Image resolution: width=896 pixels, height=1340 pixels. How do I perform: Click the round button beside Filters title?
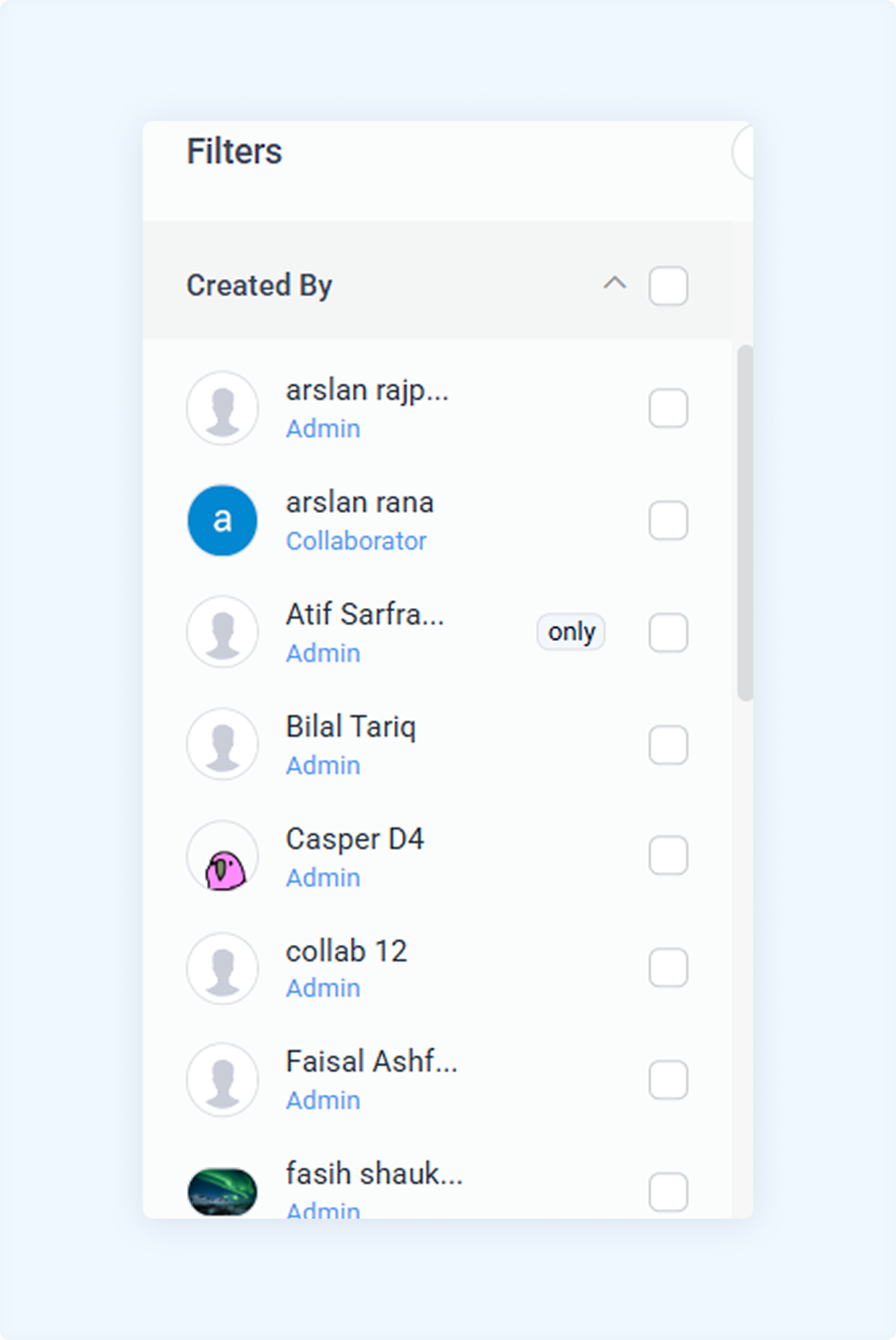coord(743,152)
